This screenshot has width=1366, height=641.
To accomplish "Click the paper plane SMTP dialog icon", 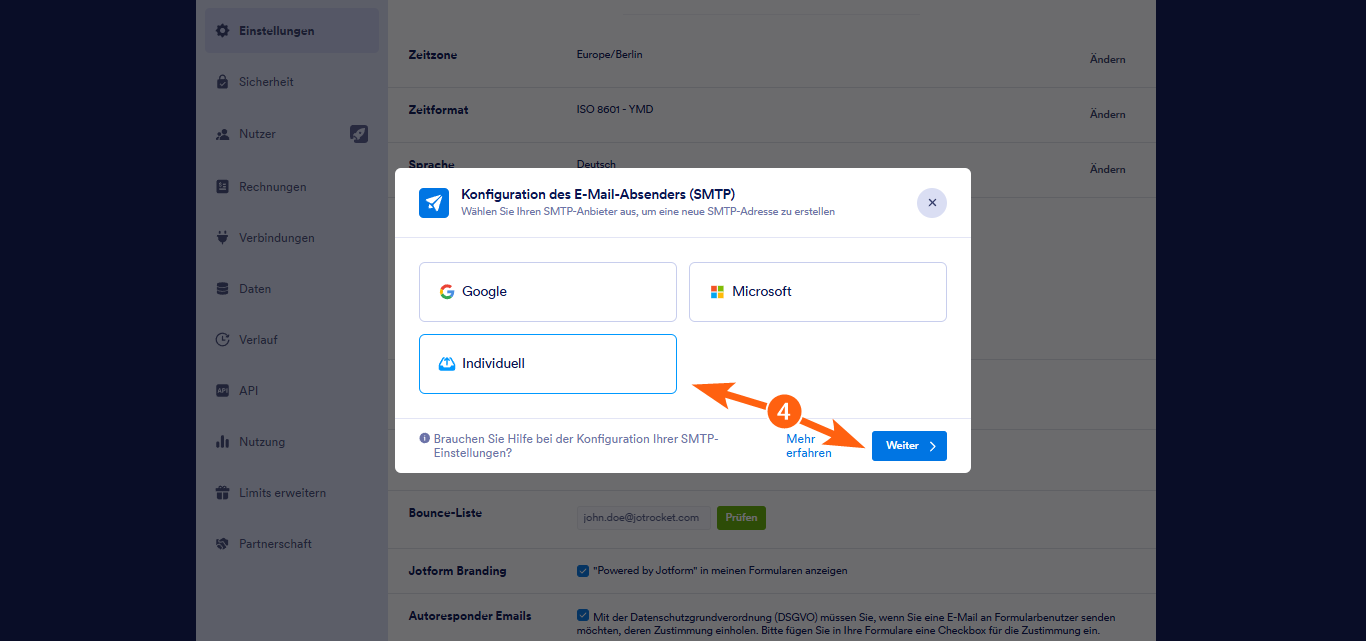I will point(434,203).
